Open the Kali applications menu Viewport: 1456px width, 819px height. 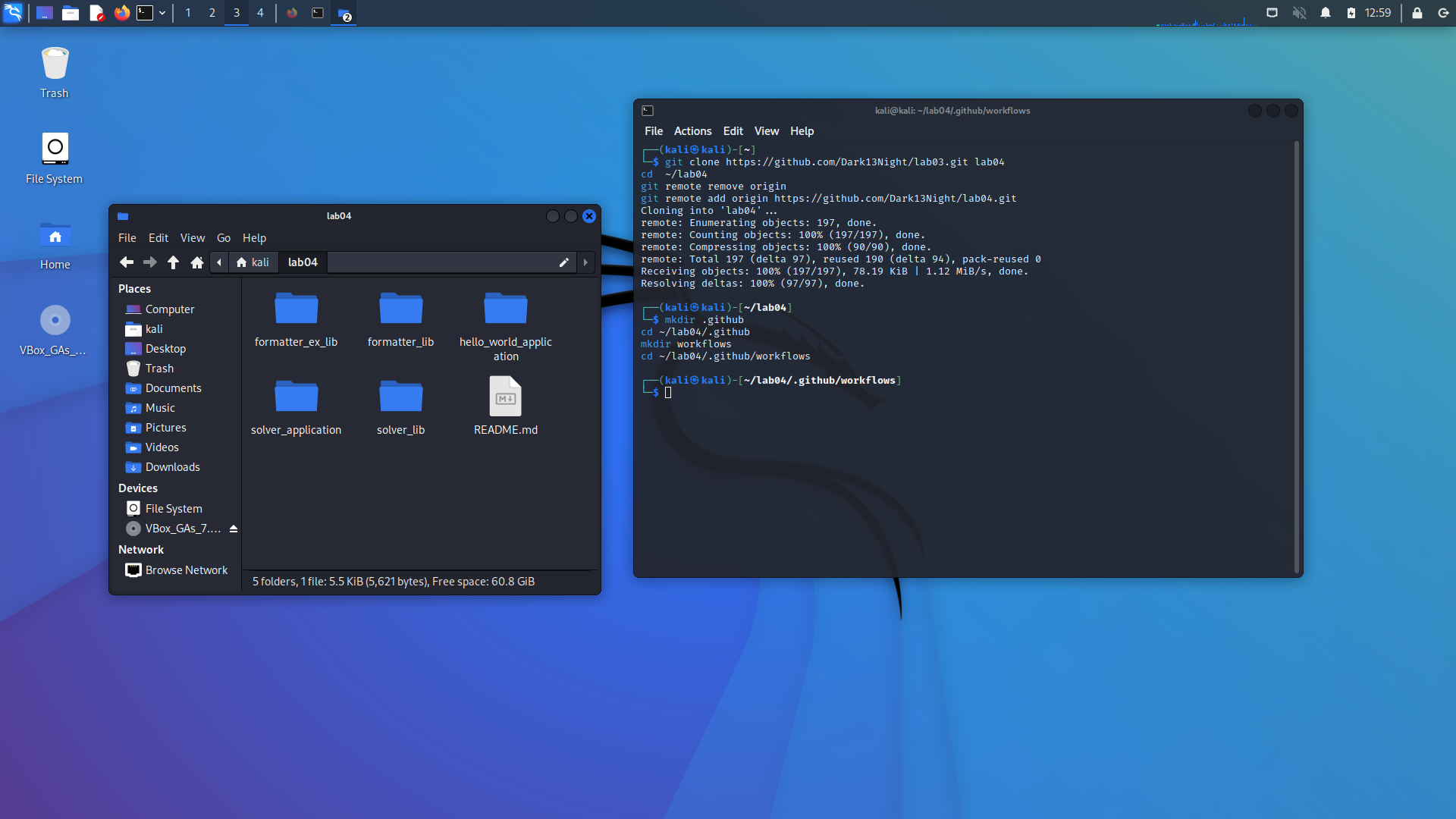tap(12, 12)
